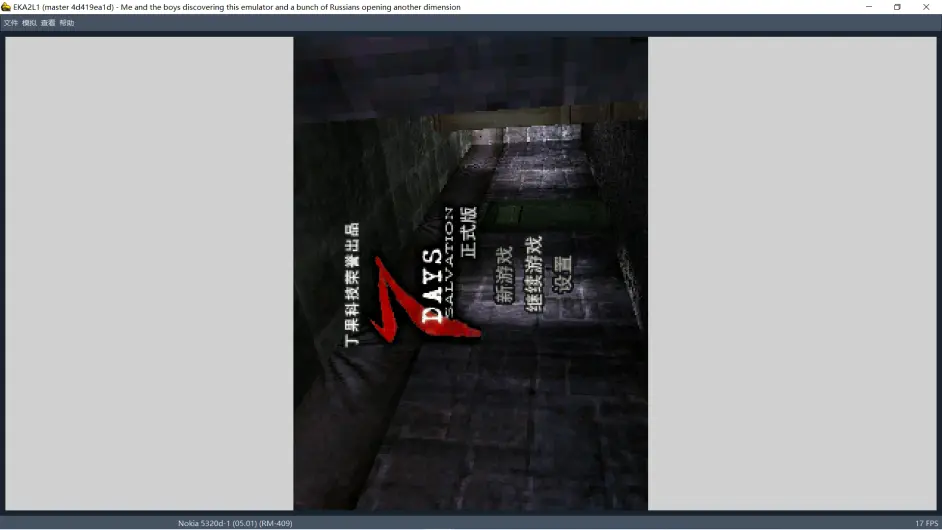Open the 模拟 (Emulation) menu

pyautogui.click(x=29, y=23)
